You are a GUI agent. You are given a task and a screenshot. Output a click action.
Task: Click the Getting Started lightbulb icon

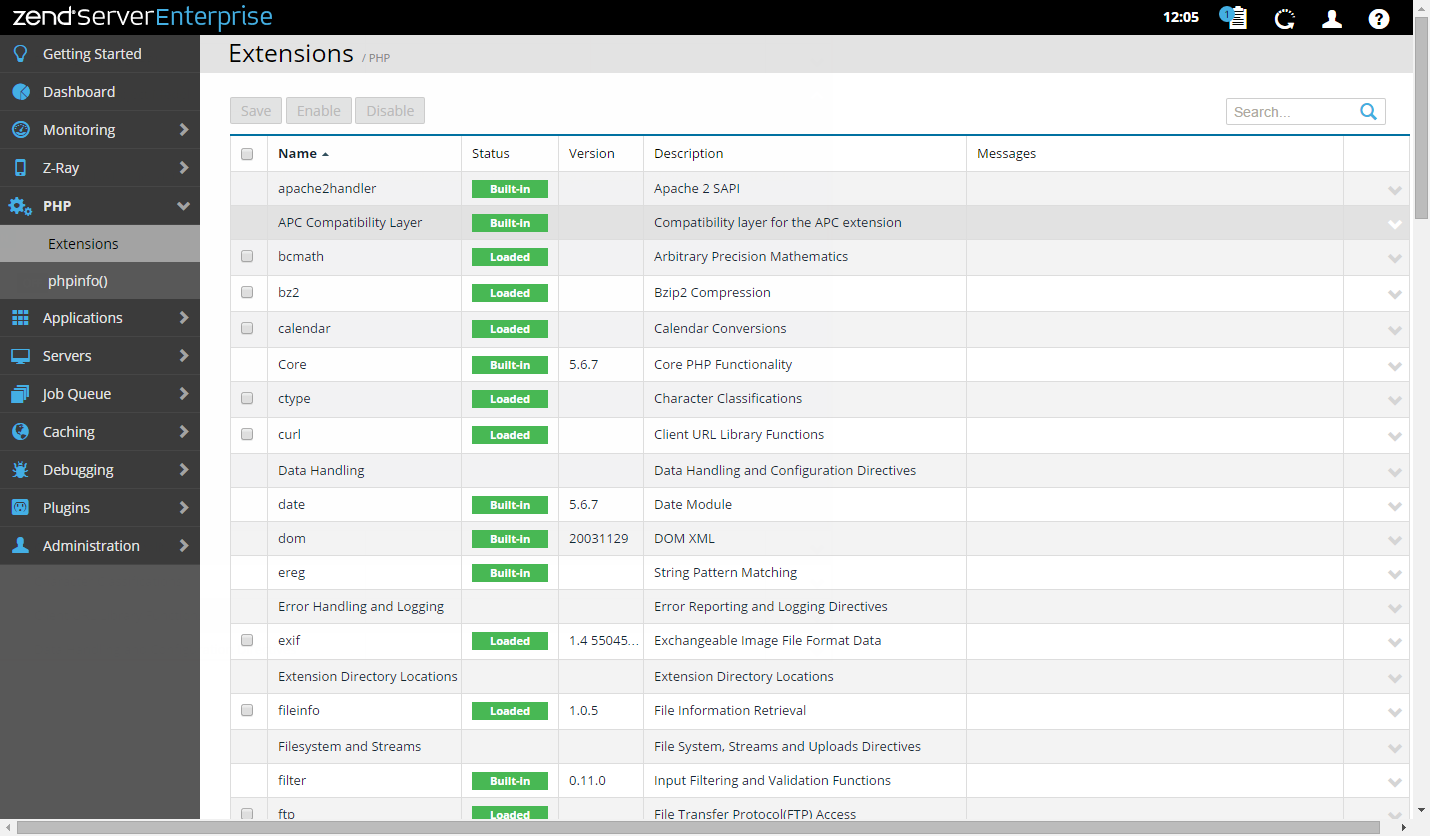tap(20, 54)
